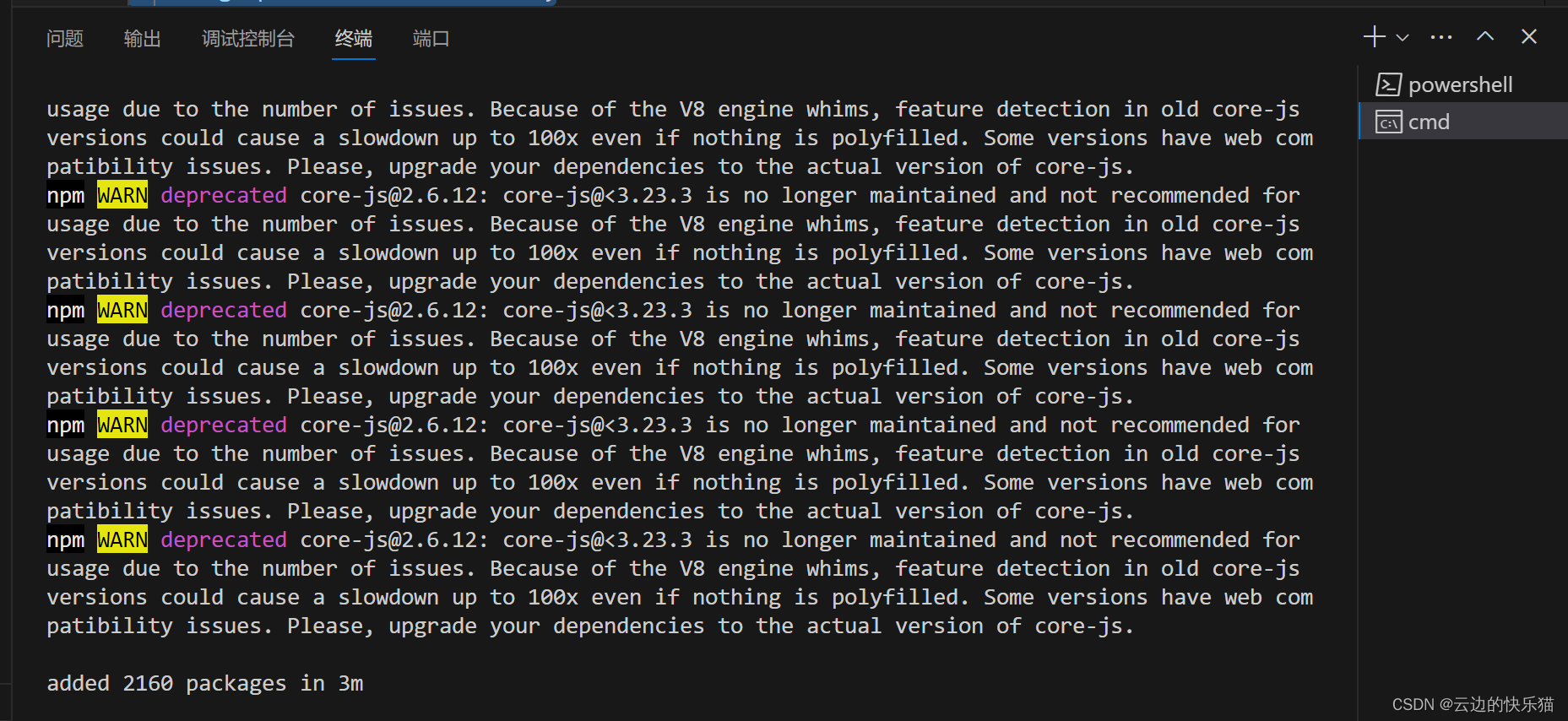Image resolution: width=1568 pixels, height=721 pixels.
Task: Click the first purple deprecated word
Action: 224,195
